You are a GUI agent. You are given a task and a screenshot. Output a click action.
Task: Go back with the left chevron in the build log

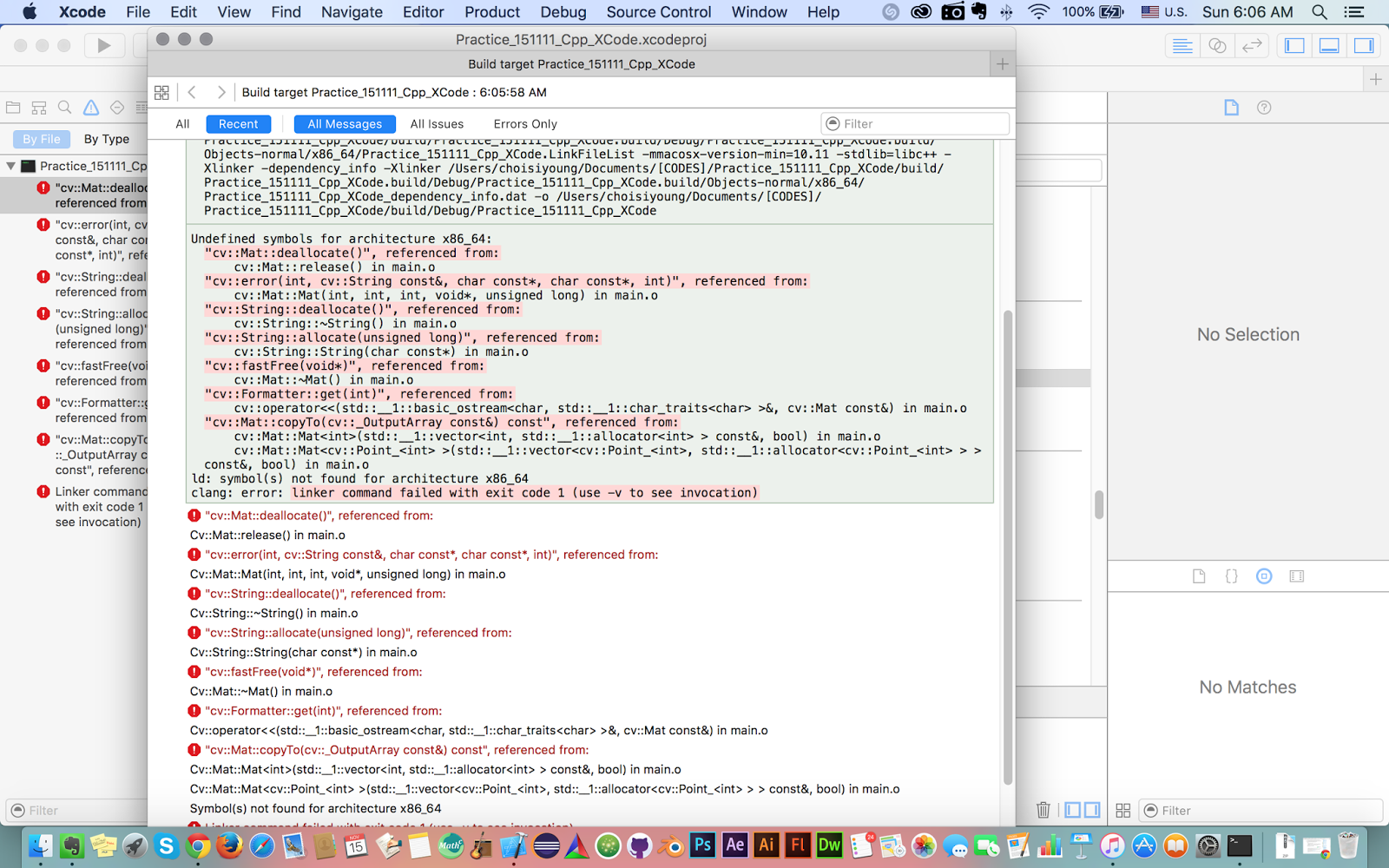tap(193, 92)
